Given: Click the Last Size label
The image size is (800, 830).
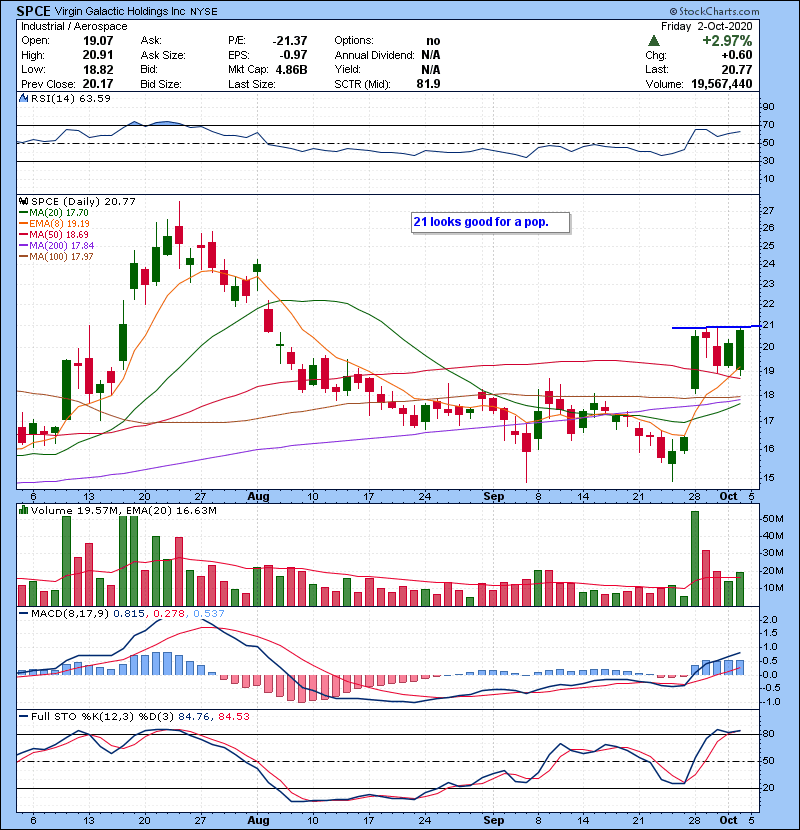Looking at the screenshot, I should click(x=252, y=84).
